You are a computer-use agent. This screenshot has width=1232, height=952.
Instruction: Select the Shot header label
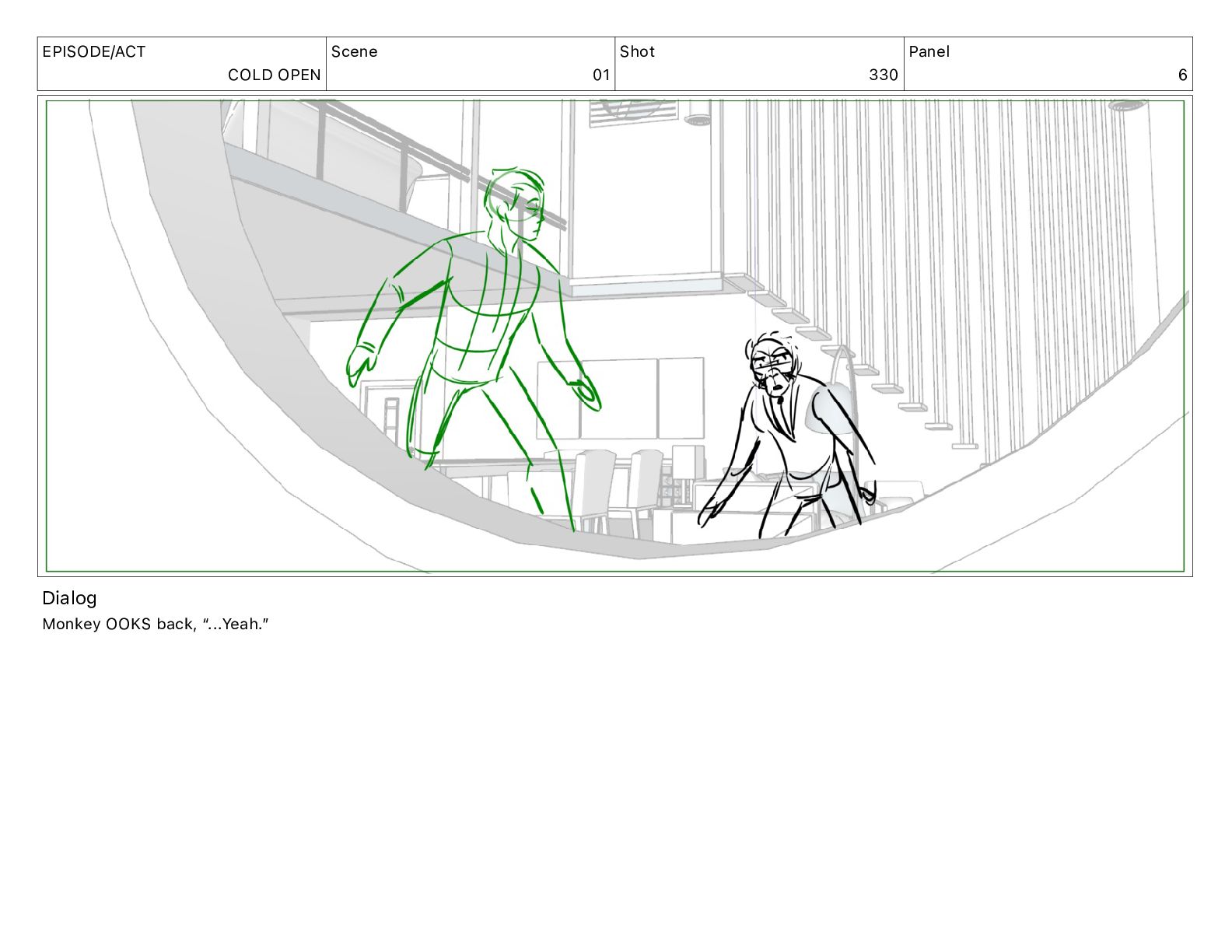(x=637, y=52)
